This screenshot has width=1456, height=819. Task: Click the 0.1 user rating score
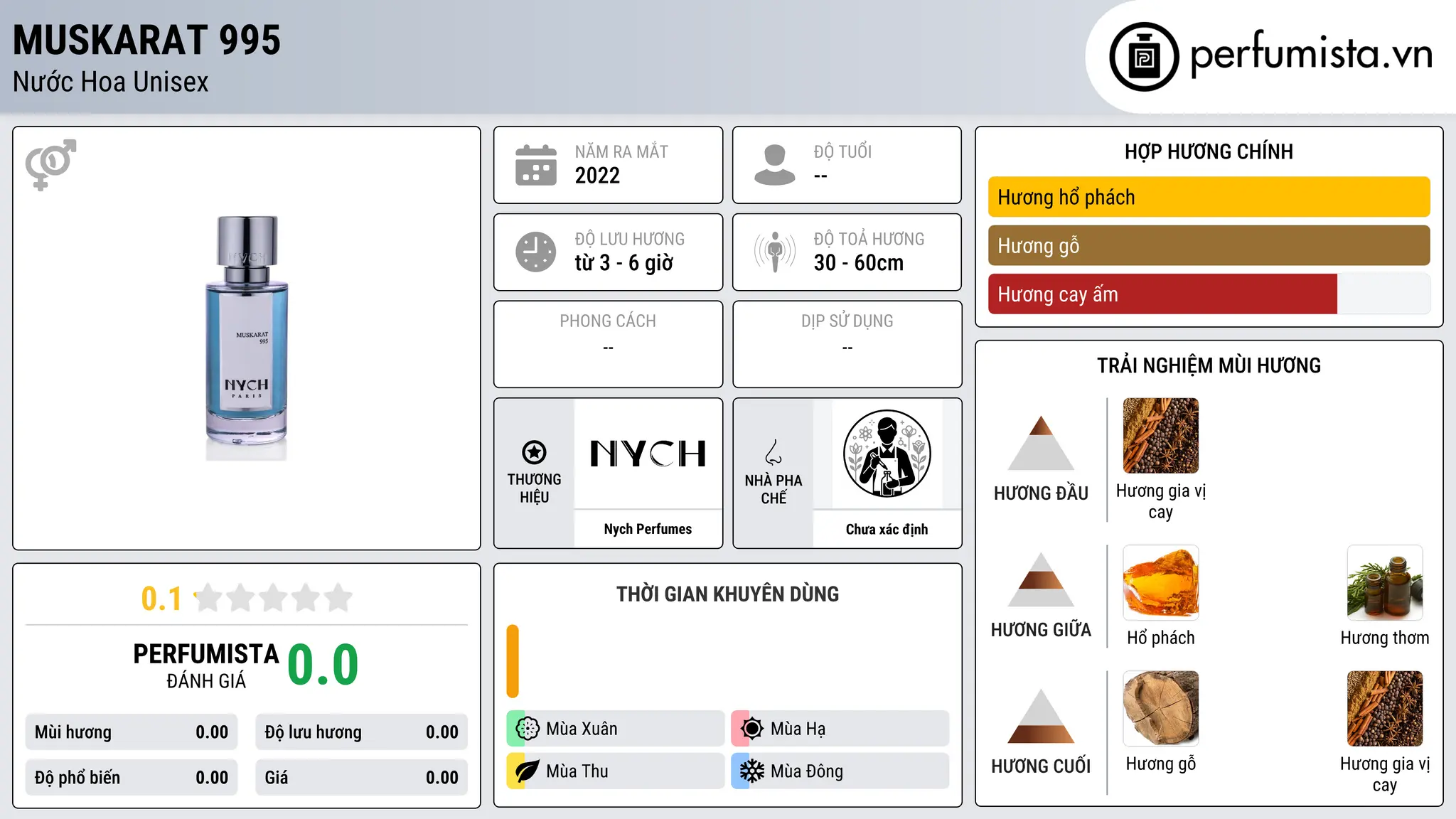[x=161, y=599]
